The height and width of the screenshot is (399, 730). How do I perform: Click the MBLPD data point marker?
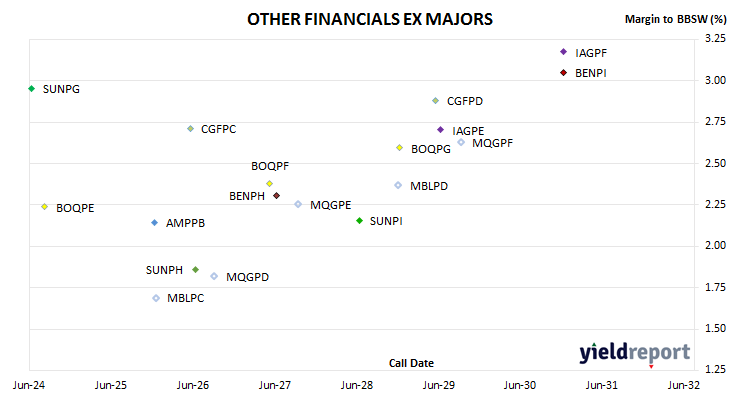click(x=398, y=185)
